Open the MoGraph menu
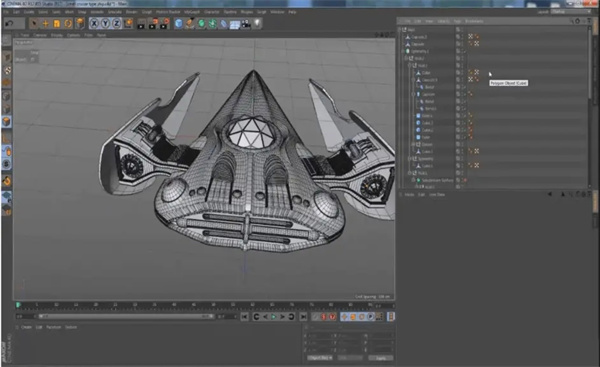Screen dimensions: 600x367 point(192,12)
